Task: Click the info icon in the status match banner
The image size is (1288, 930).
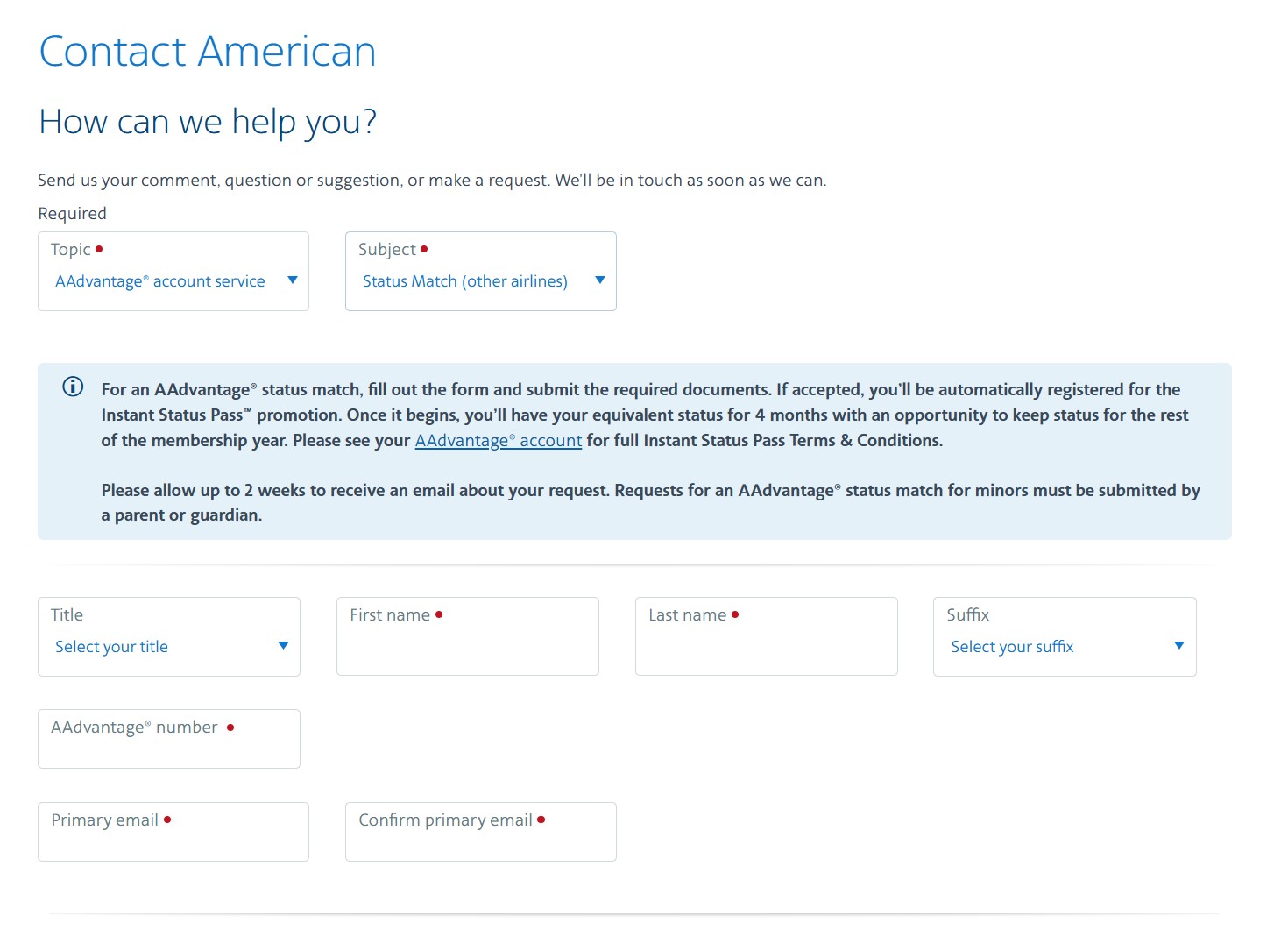Action: [x=73, y=387]
